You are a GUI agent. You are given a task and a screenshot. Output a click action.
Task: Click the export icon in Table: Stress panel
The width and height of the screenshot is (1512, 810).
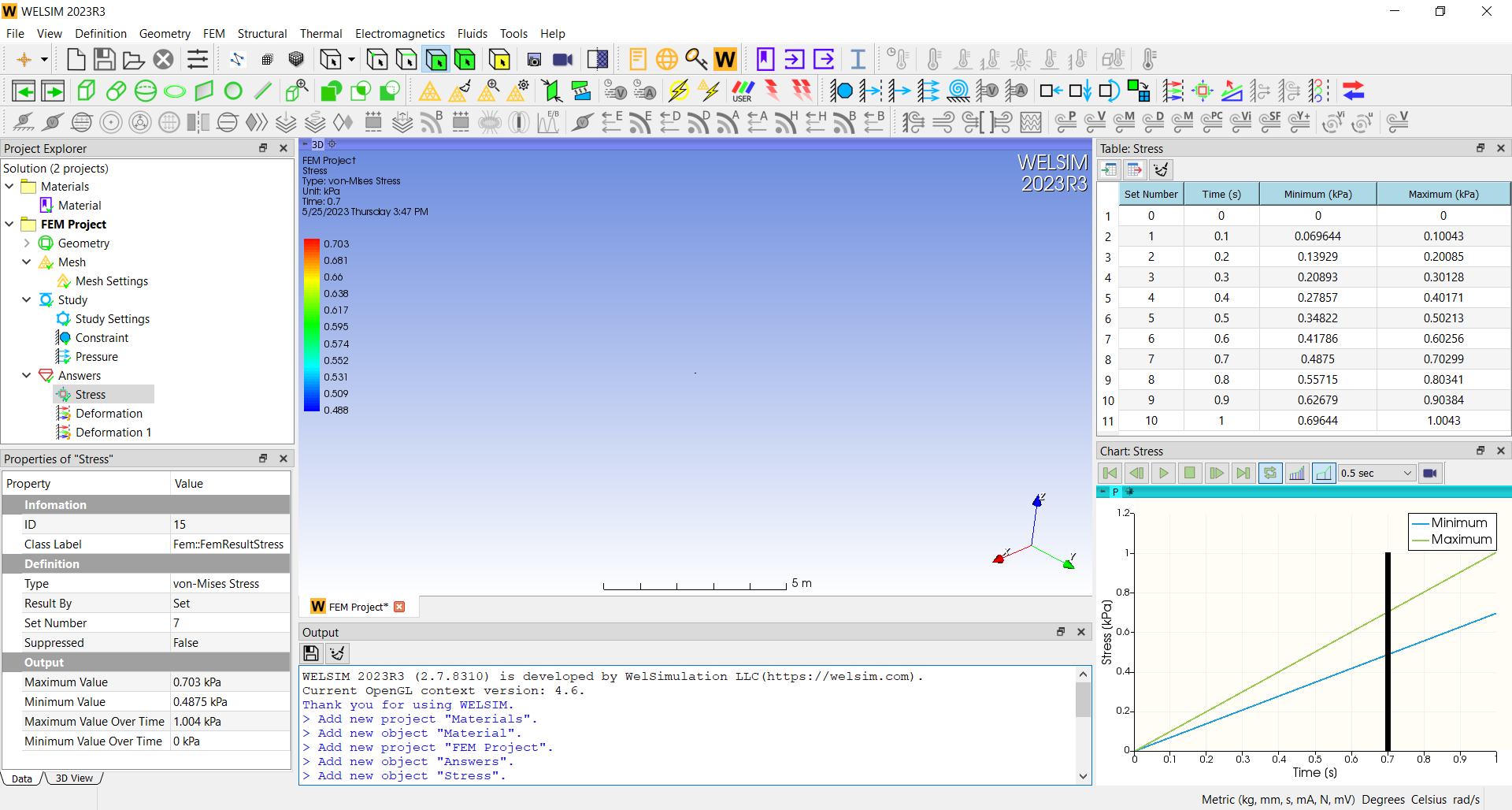pyautogui.click(x=1135, y=169)
